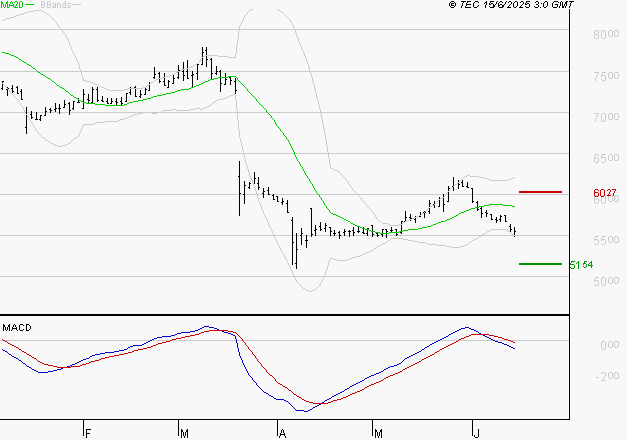Click the MACD panel label

point(17,328)
